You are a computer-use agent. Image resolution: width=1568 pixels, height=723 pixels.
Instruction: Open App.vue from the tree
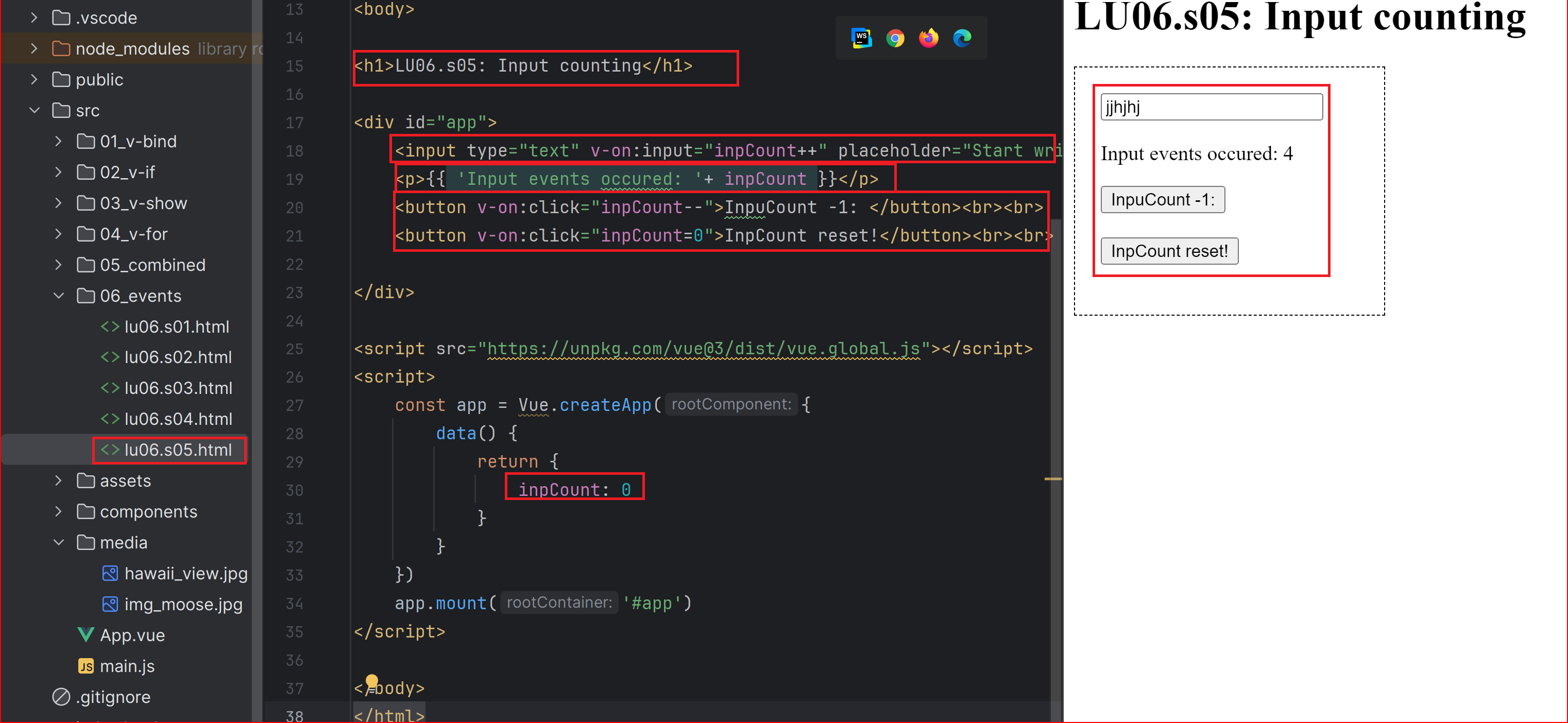(x=132, y=635)
